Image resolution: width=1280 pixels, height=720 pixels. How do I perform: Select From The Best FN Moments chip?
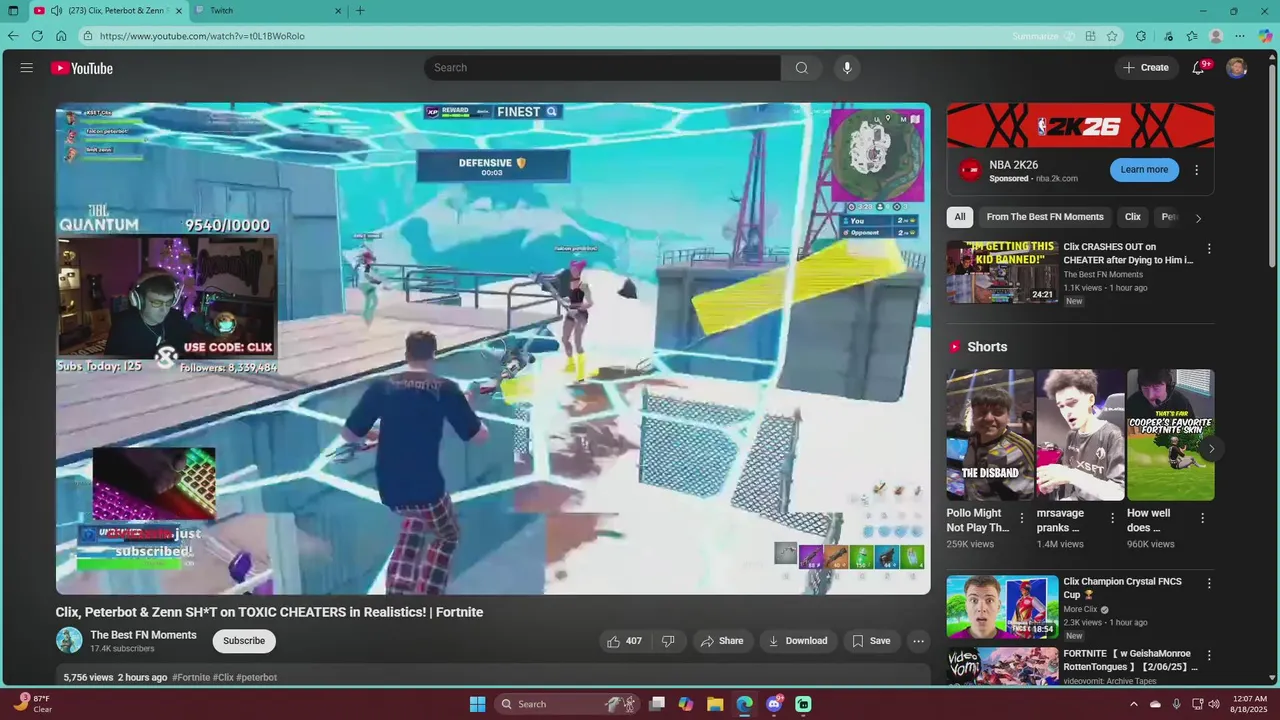tap(1045, 217)
